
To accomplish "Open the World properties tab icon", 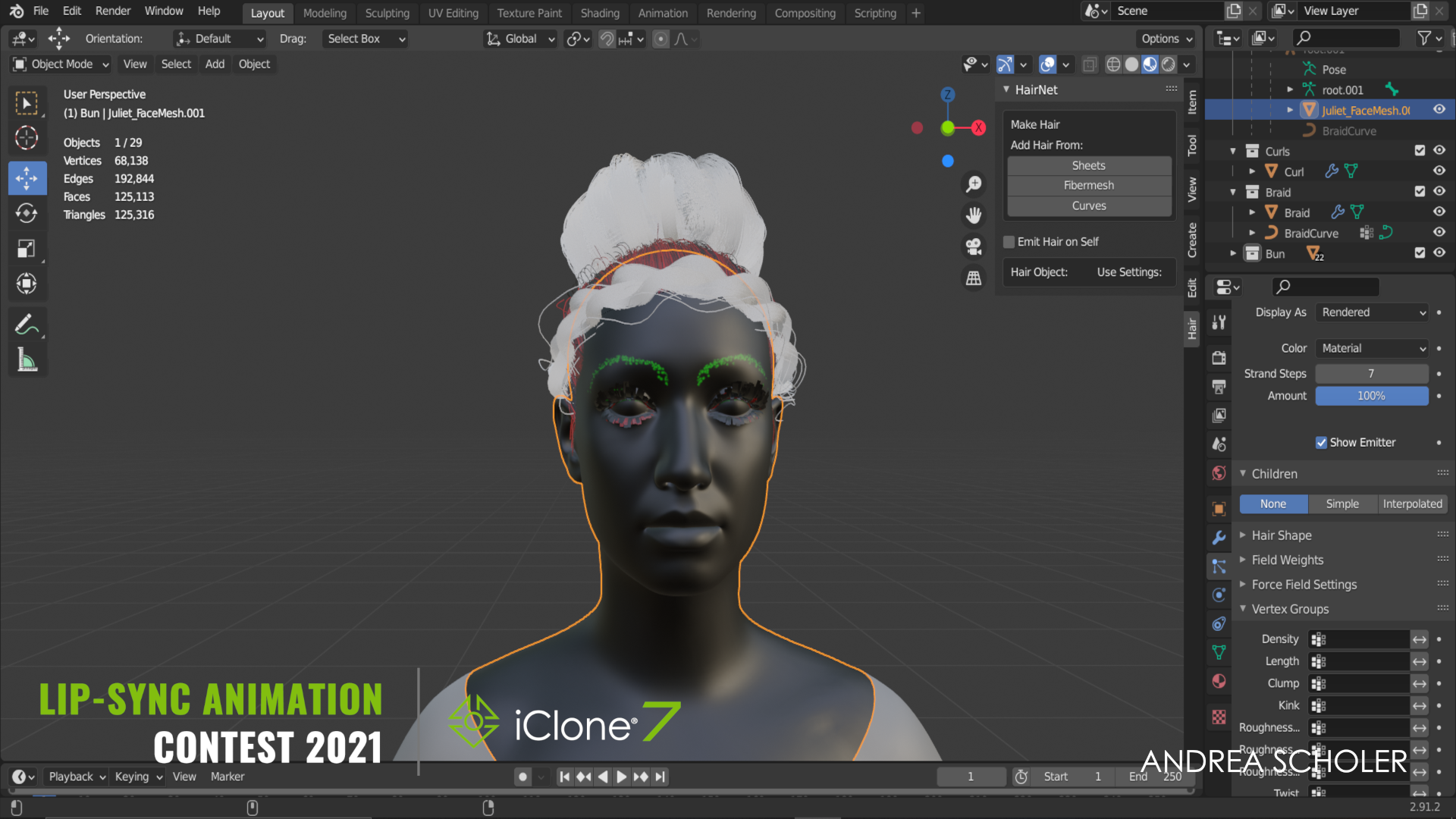I will coord(1219,473).
